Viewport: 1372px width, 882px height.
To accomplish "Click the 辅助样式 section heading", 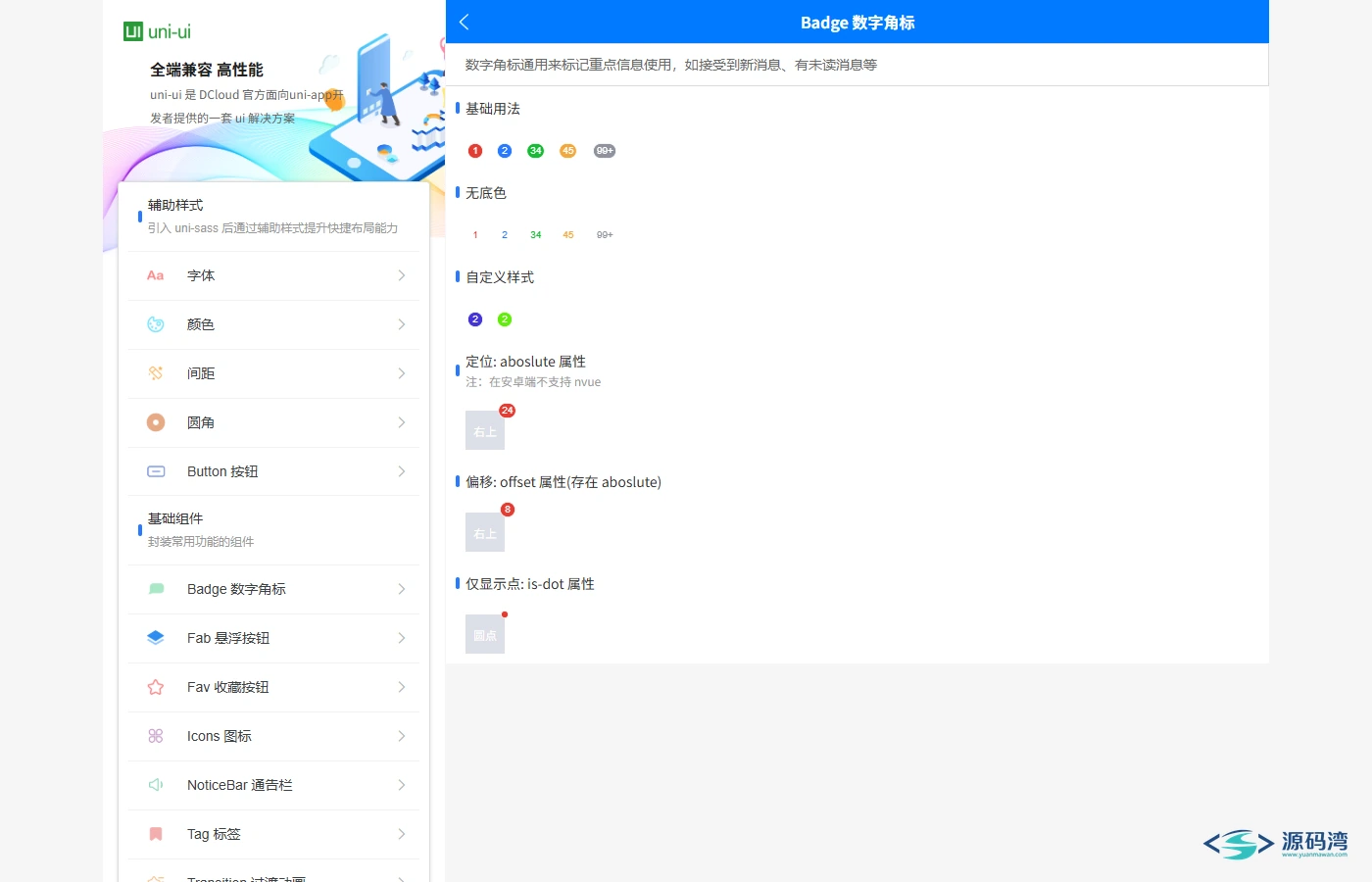I will pyautogui.click(x=175, y=205).
